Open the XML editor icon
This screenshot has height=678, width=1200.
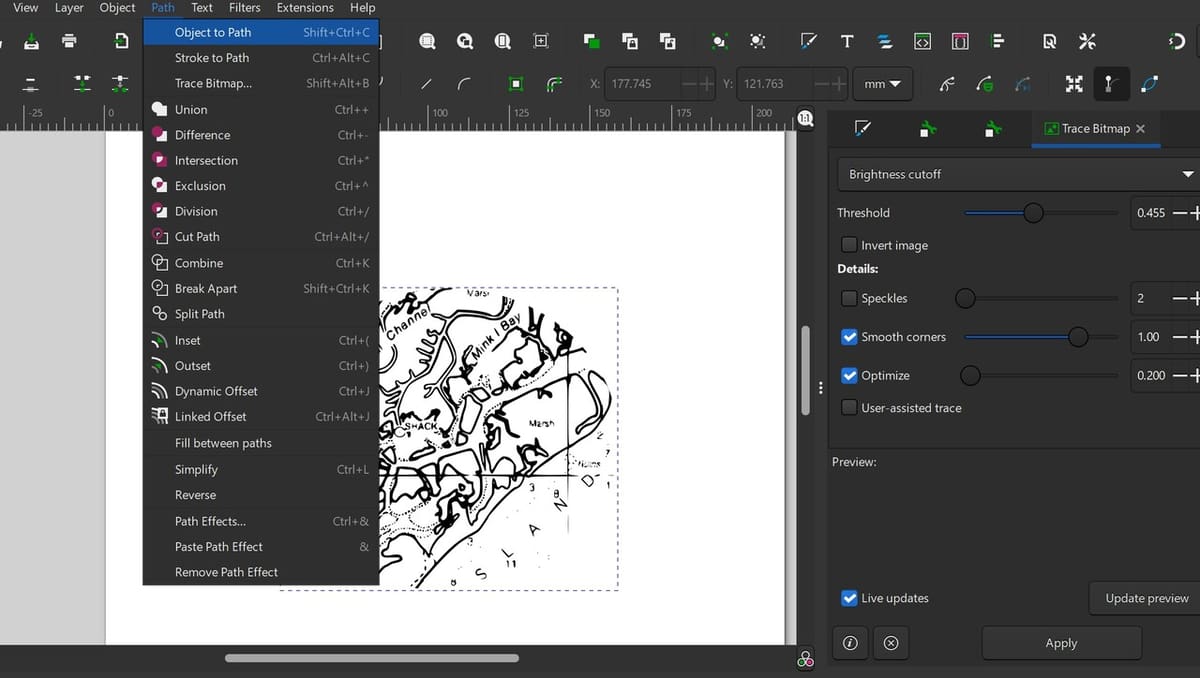click(923, 41)
